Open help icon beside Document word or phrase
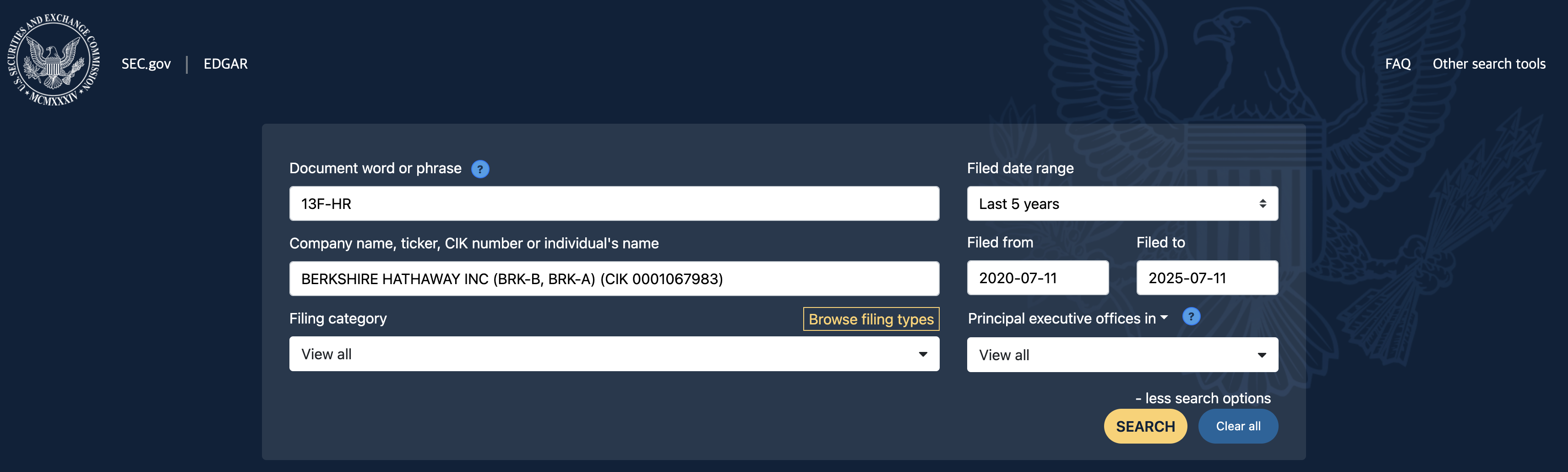 point(479,169)
